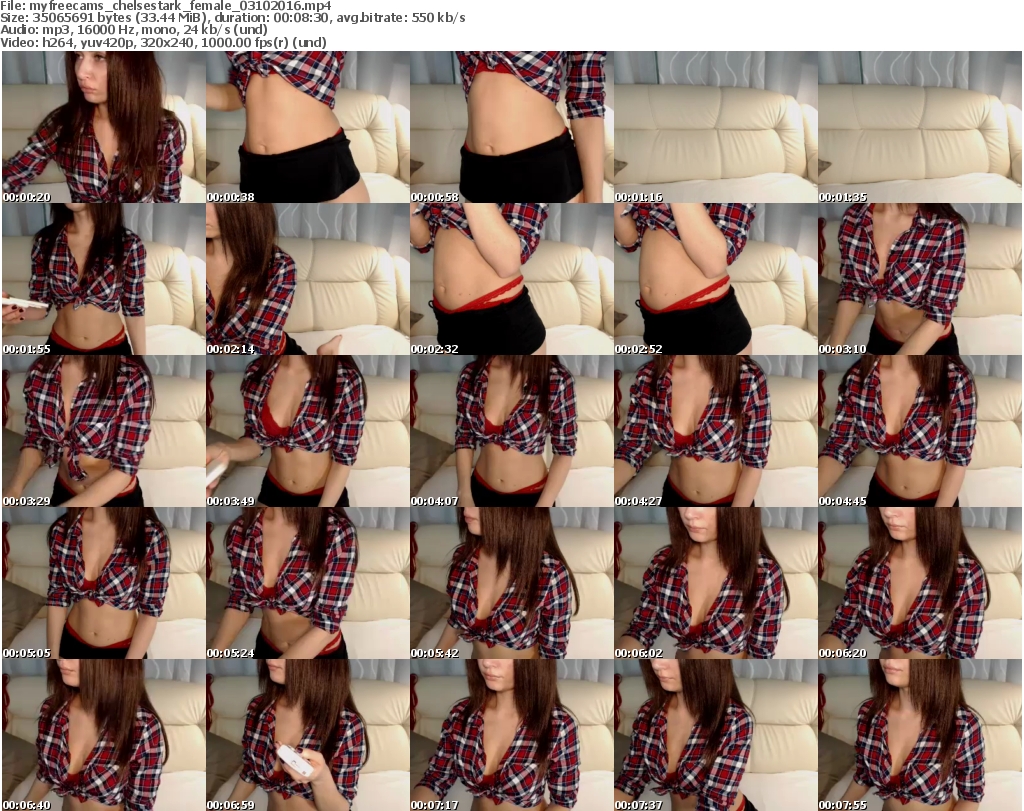Select the thumbnail at 00:07:17
This screenshot has width=1024, height=811.
[x=512, y=735]
